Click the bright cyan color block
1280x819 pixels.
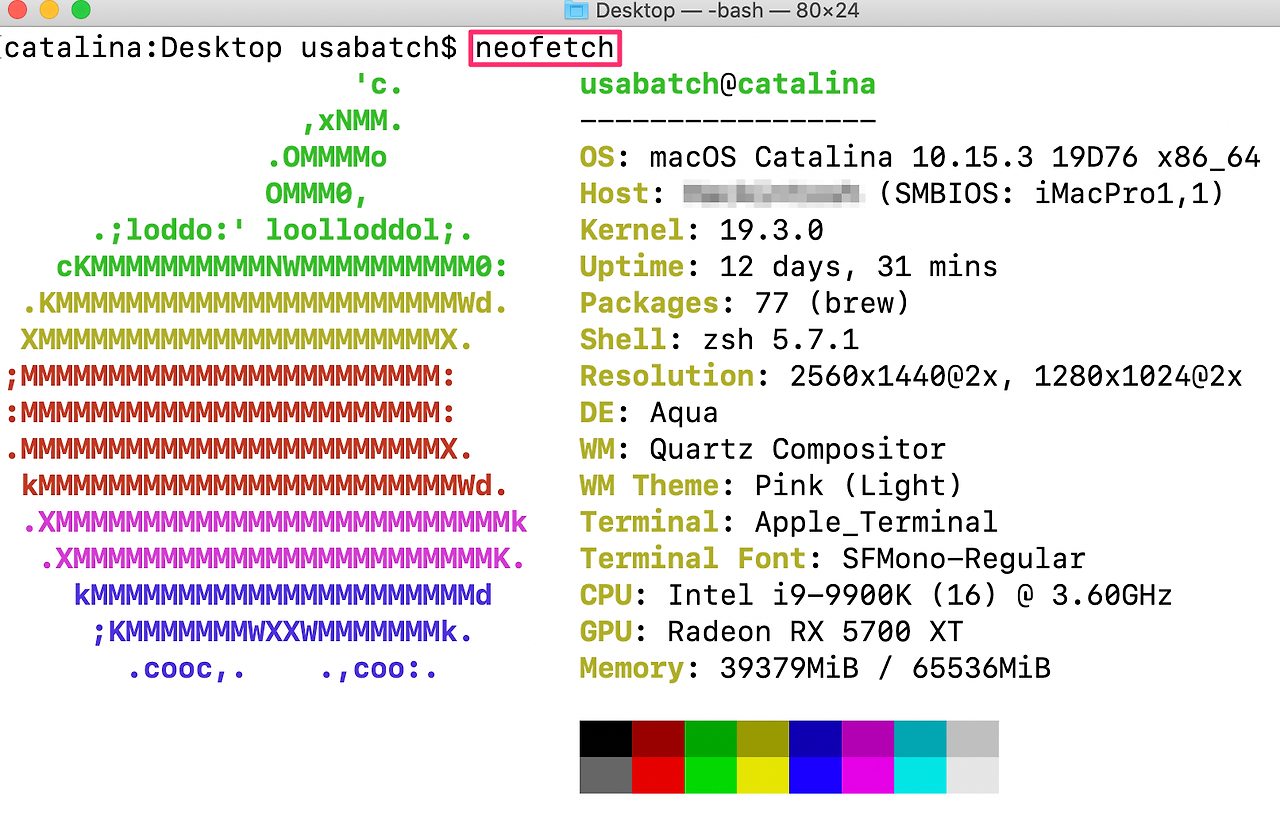tap(920, 775)
